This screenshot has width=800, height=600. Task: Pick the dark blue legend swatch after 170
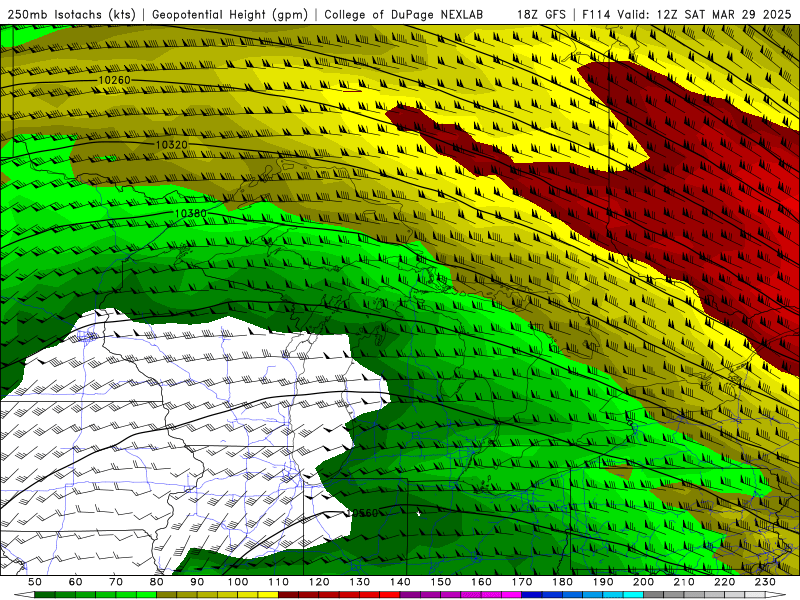[x=532, y=595]
